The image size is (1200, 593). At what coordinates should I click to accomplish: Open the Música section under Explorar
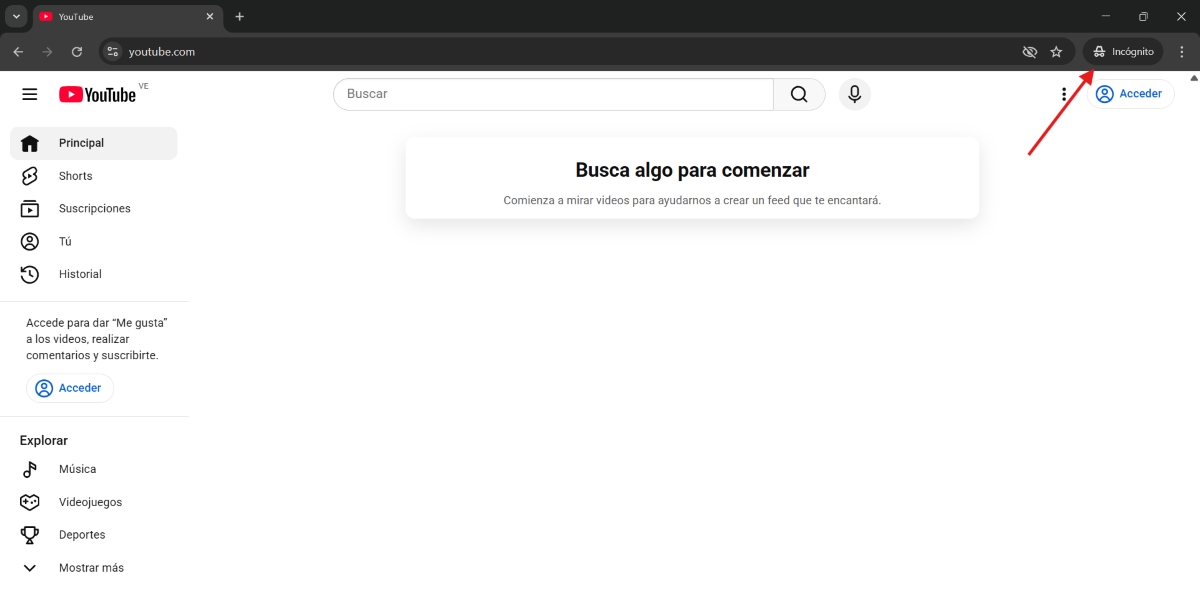click(77, 468)
